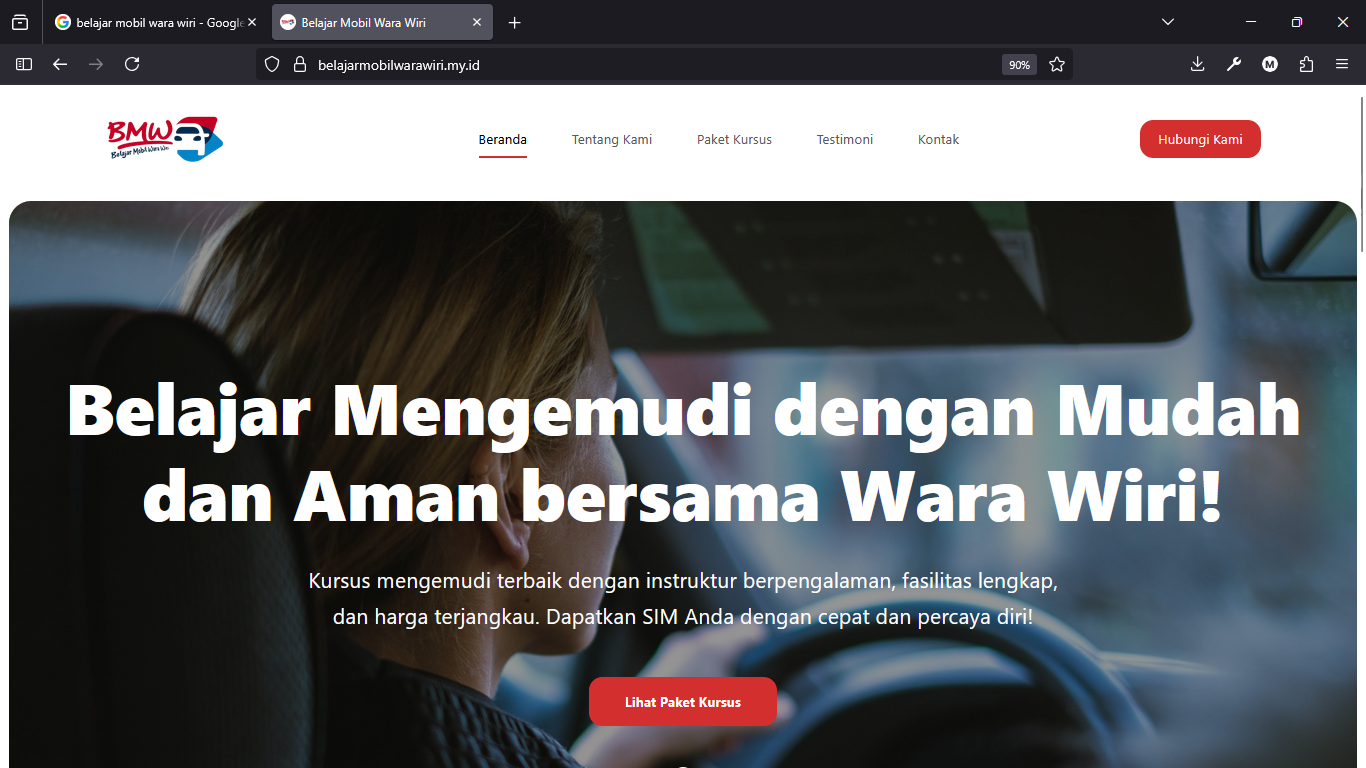Open the all-tabs list chevron
Image resolution: width=1366 pixels, height=768 pixels.
coord(1167,21)
